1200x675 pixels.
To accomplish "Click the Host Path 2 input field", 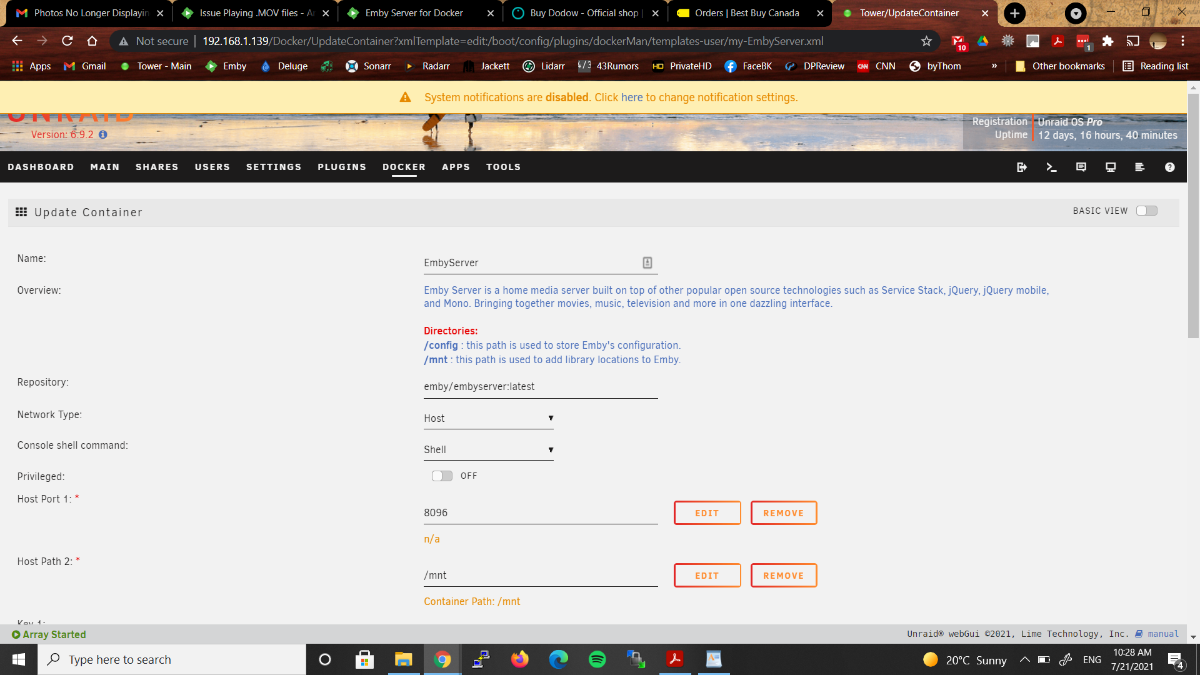I will (x=541, y=575).
